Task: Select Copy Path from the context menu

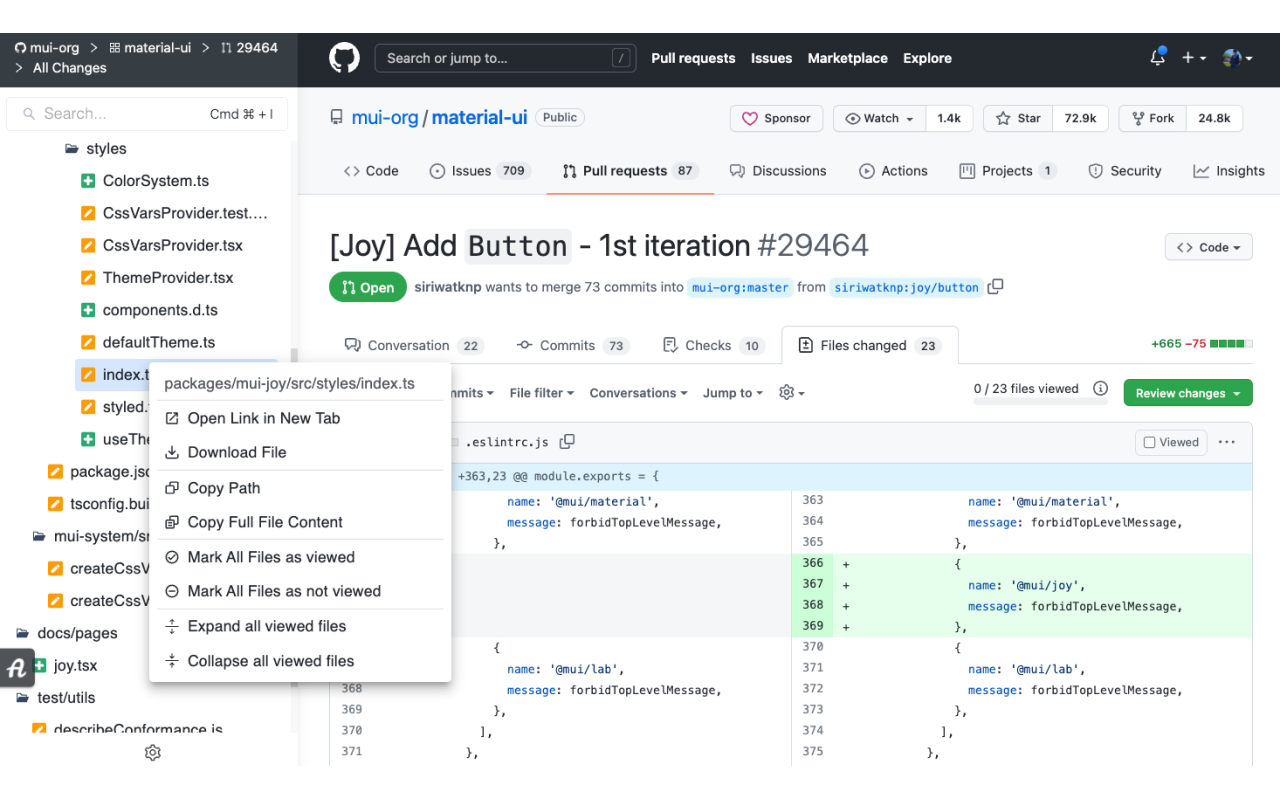Action: pos(224,487)
